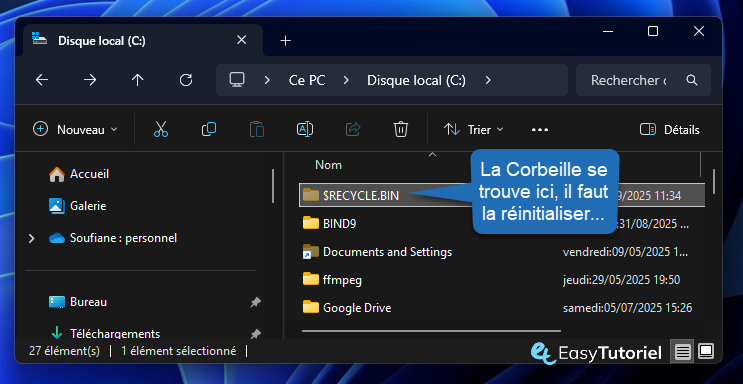Click the Share icon in toolbar

(353, 129)
